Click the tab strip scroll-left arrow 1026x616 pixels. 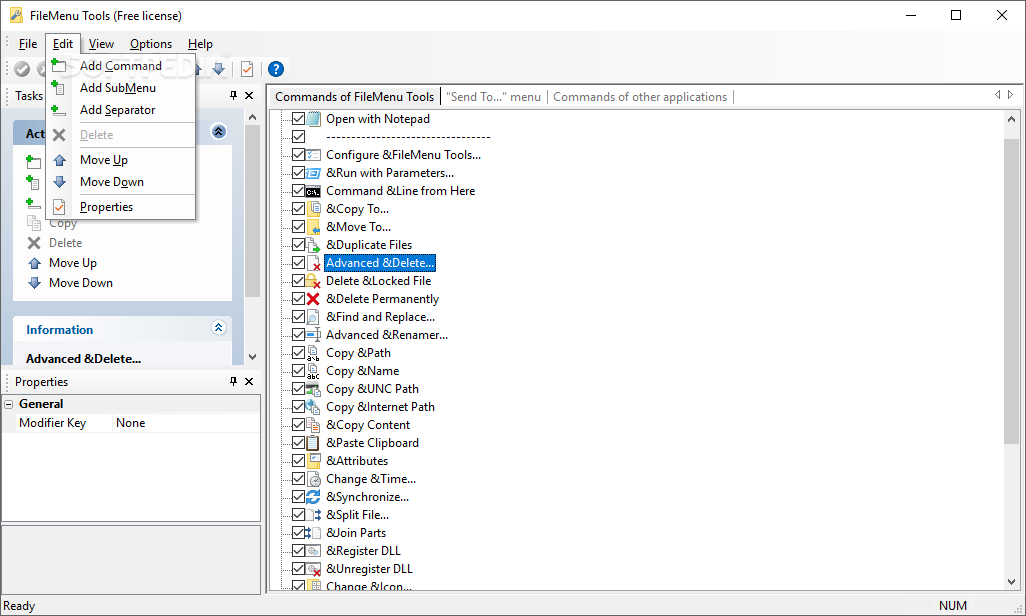coord(997,95)
